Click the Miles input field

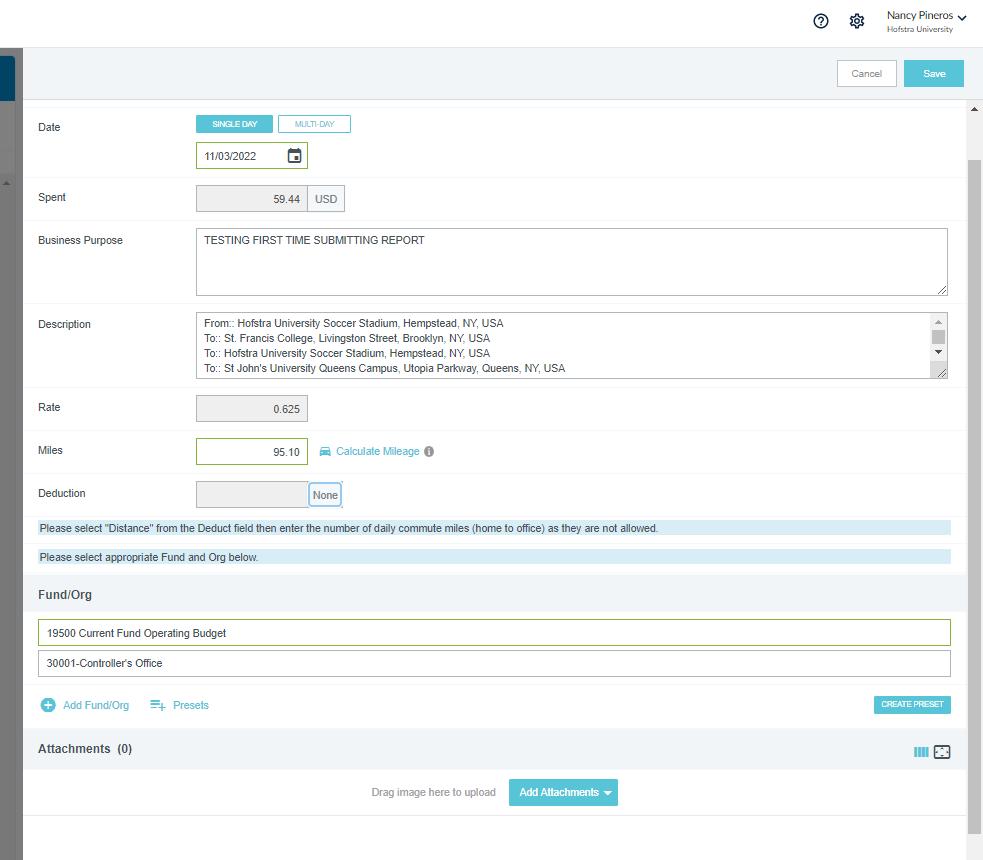[251, 451]
